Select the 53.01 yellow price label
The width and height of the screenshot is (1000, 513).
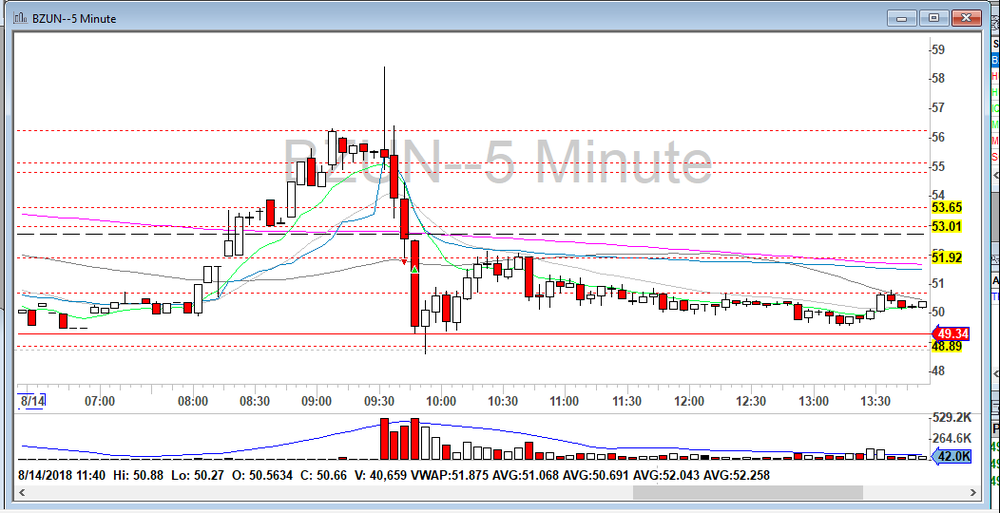coord(946,226)
